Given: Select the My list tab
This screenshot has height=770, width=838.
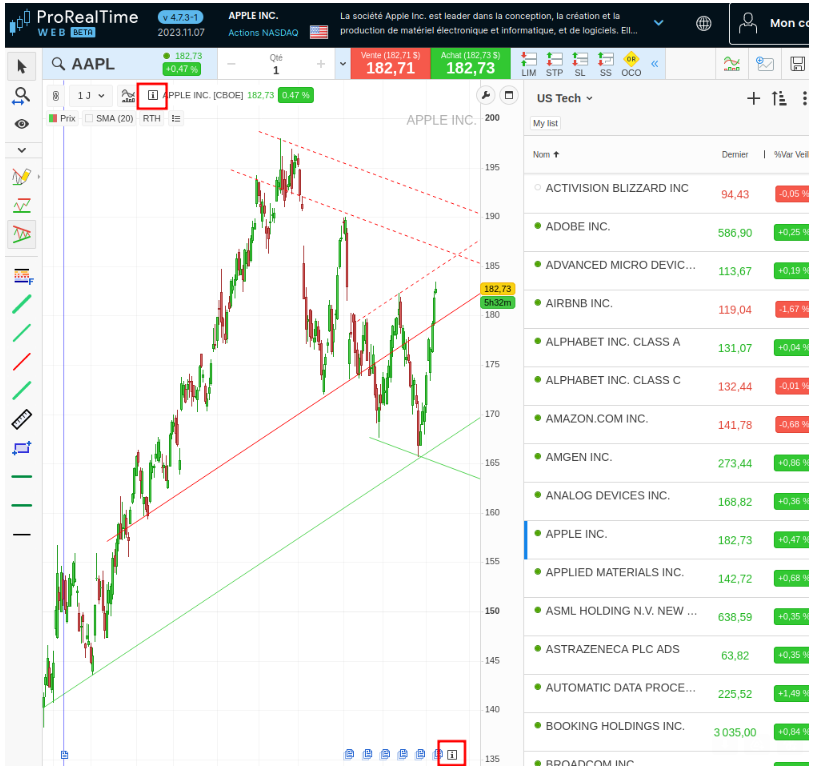Looking at the screenshot, I should 545,123.
